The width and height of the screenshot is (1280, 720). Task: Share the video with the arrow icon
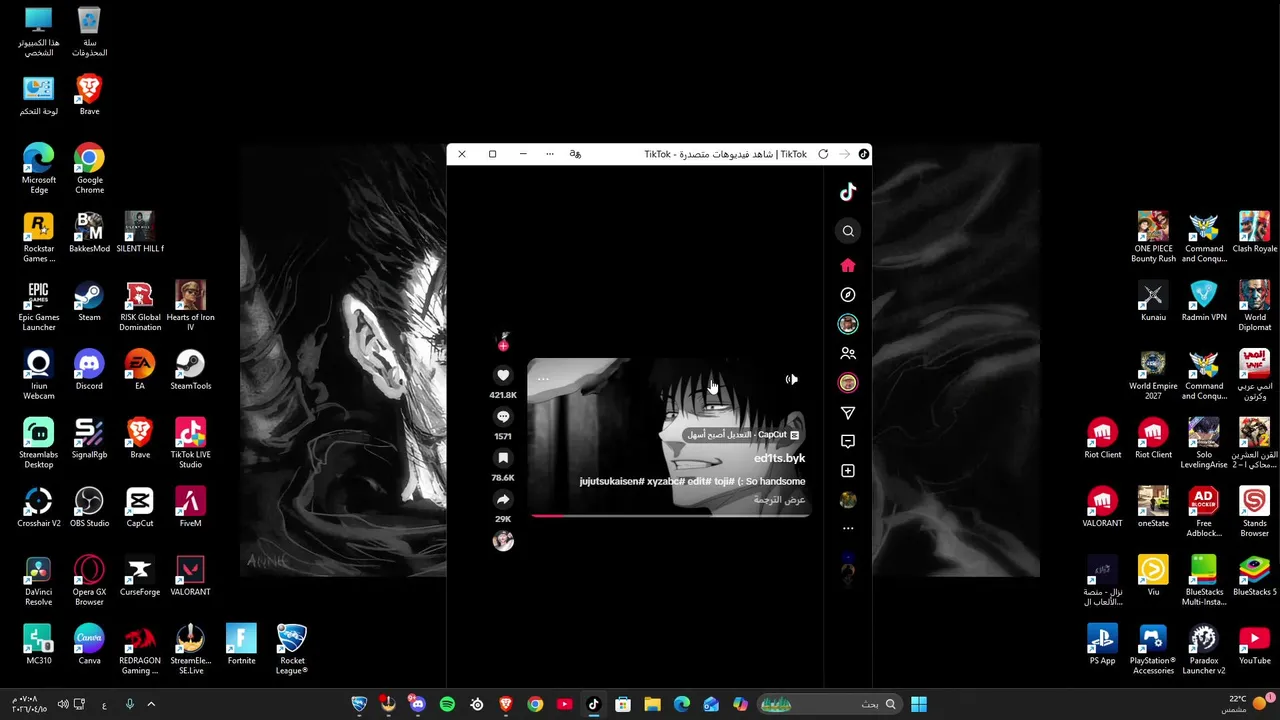[x=503, y=500]
